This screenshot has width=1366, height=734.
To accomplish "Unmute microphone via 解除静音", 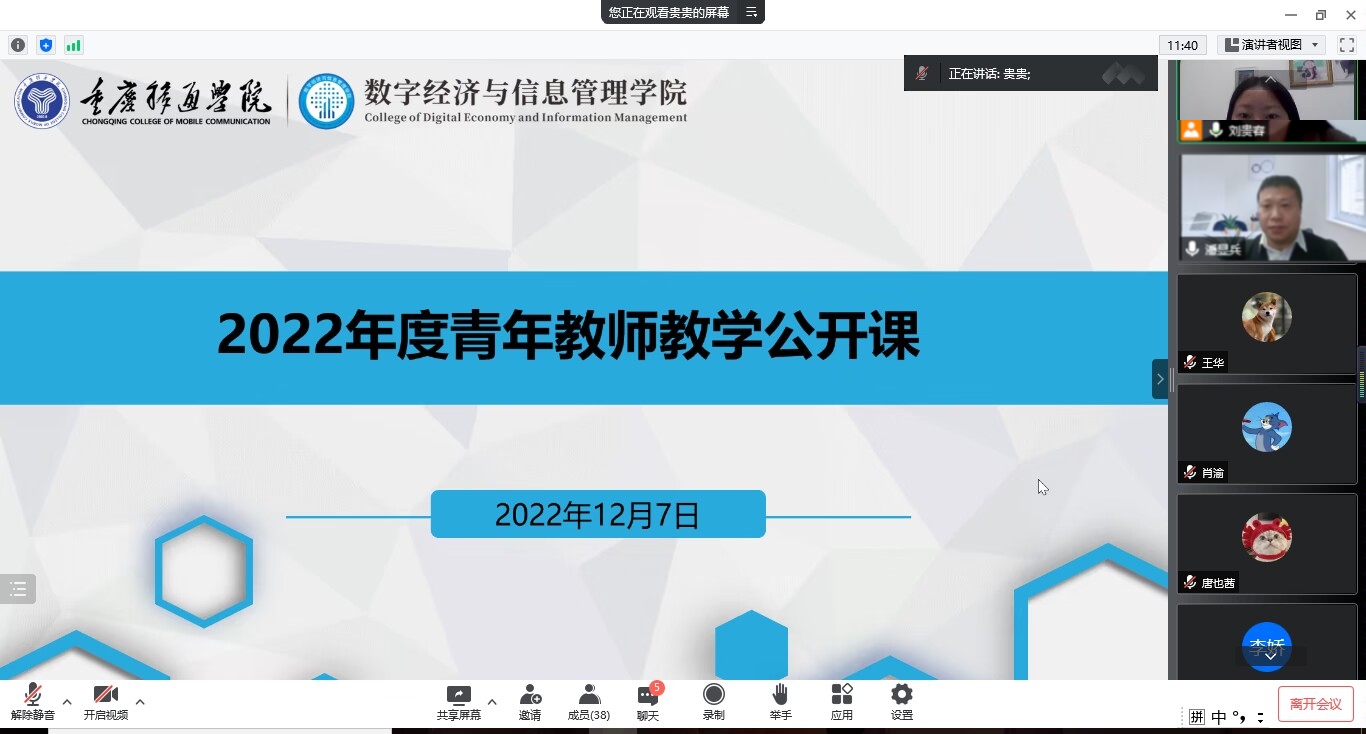I will click(32, 697).
